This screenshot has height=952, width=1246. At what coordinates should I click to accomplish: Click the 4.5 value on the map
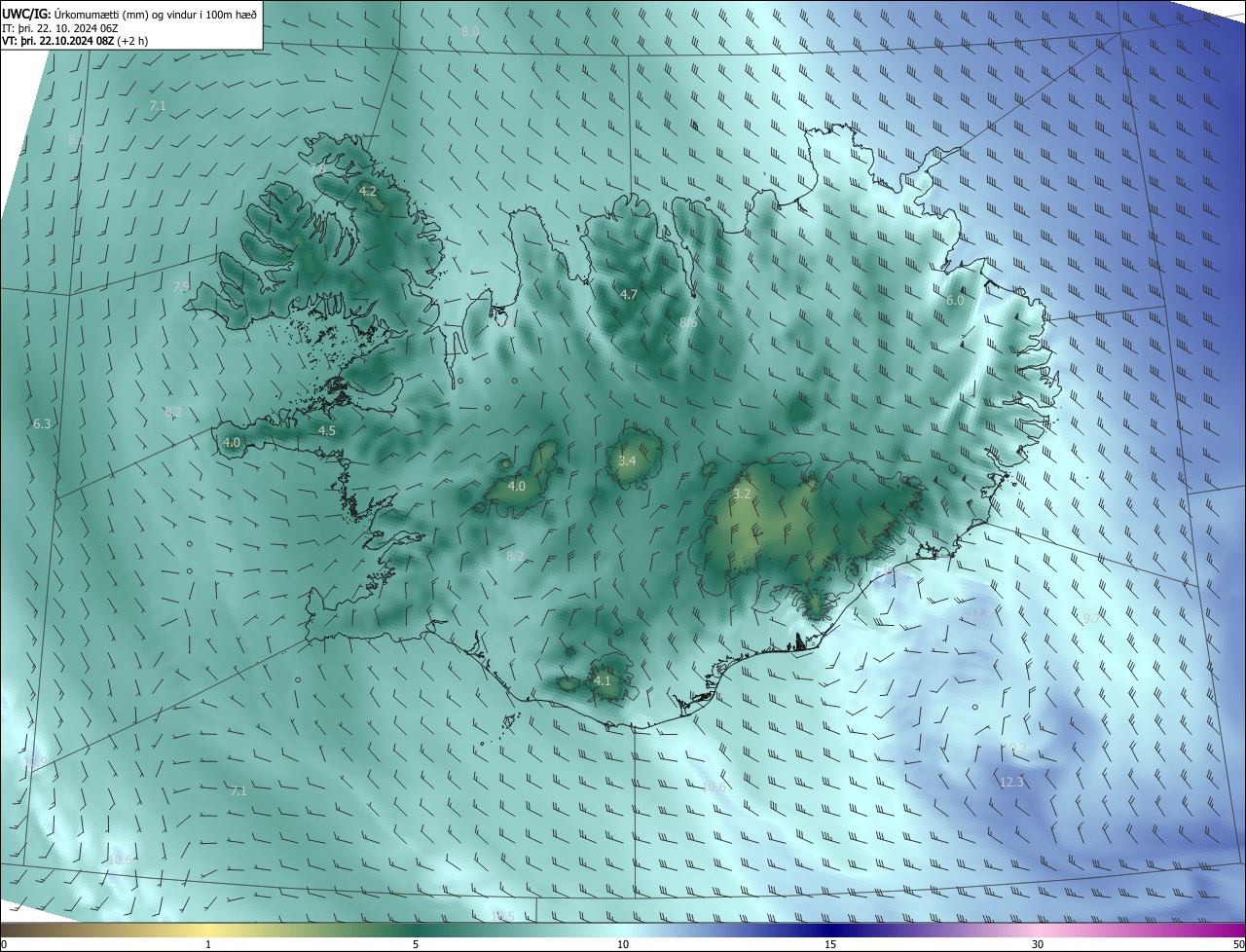point(327,430)
